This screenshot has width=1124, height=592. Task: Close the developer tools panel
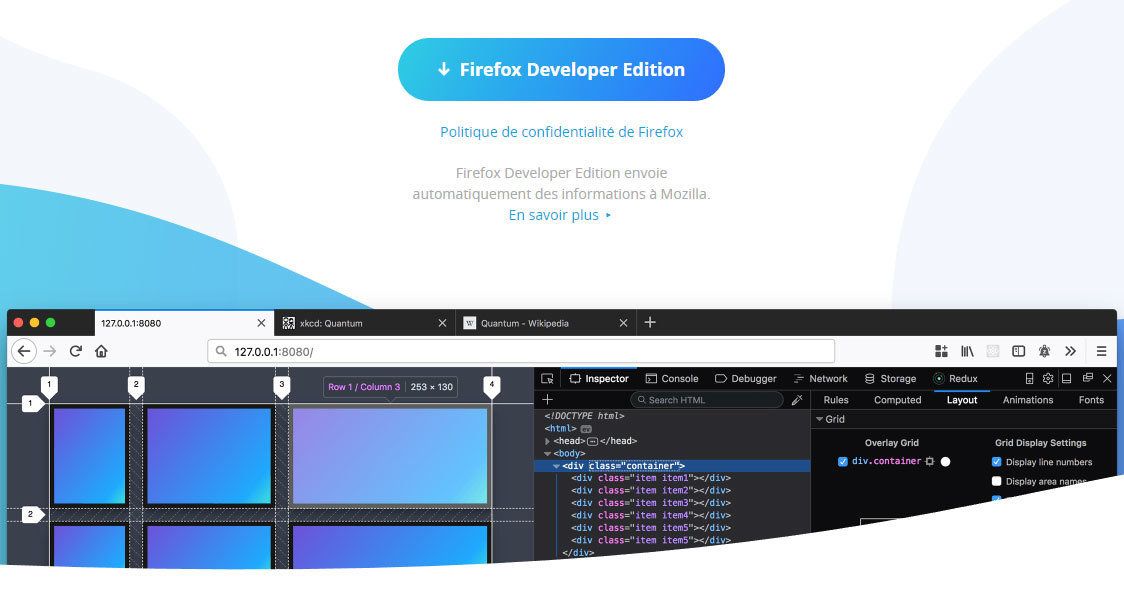coord(1107,378)
